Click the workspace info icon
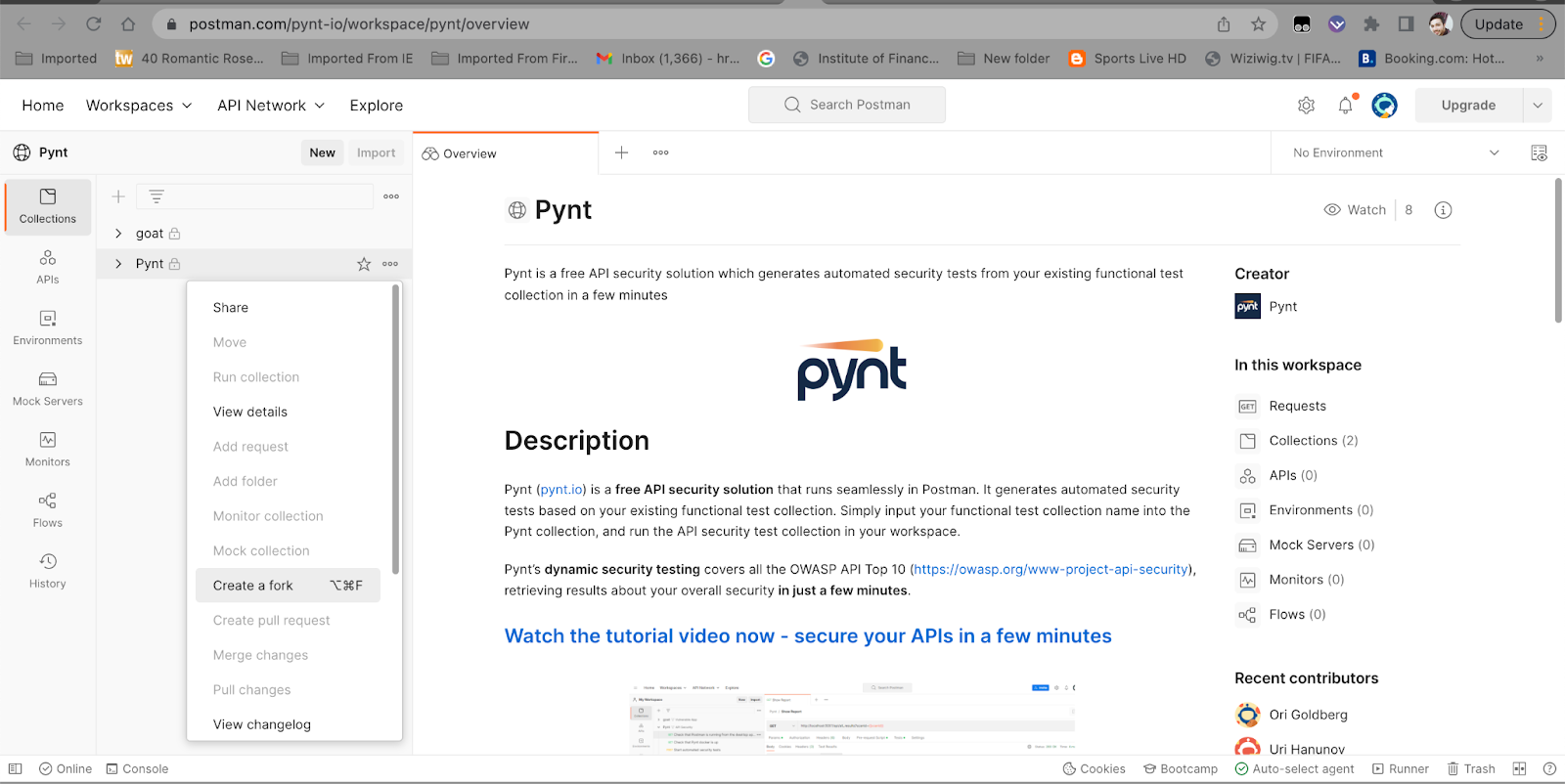Image resolution: width=1565 pixels, height=784 pixels. [1443, 210]
